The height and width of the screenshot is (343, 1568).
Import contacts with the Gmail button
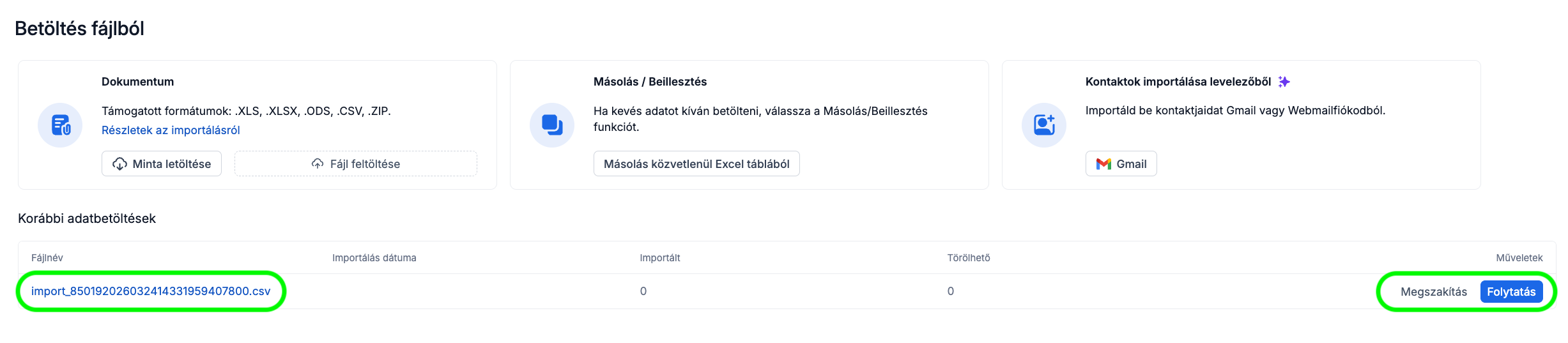coord(1121,164)
